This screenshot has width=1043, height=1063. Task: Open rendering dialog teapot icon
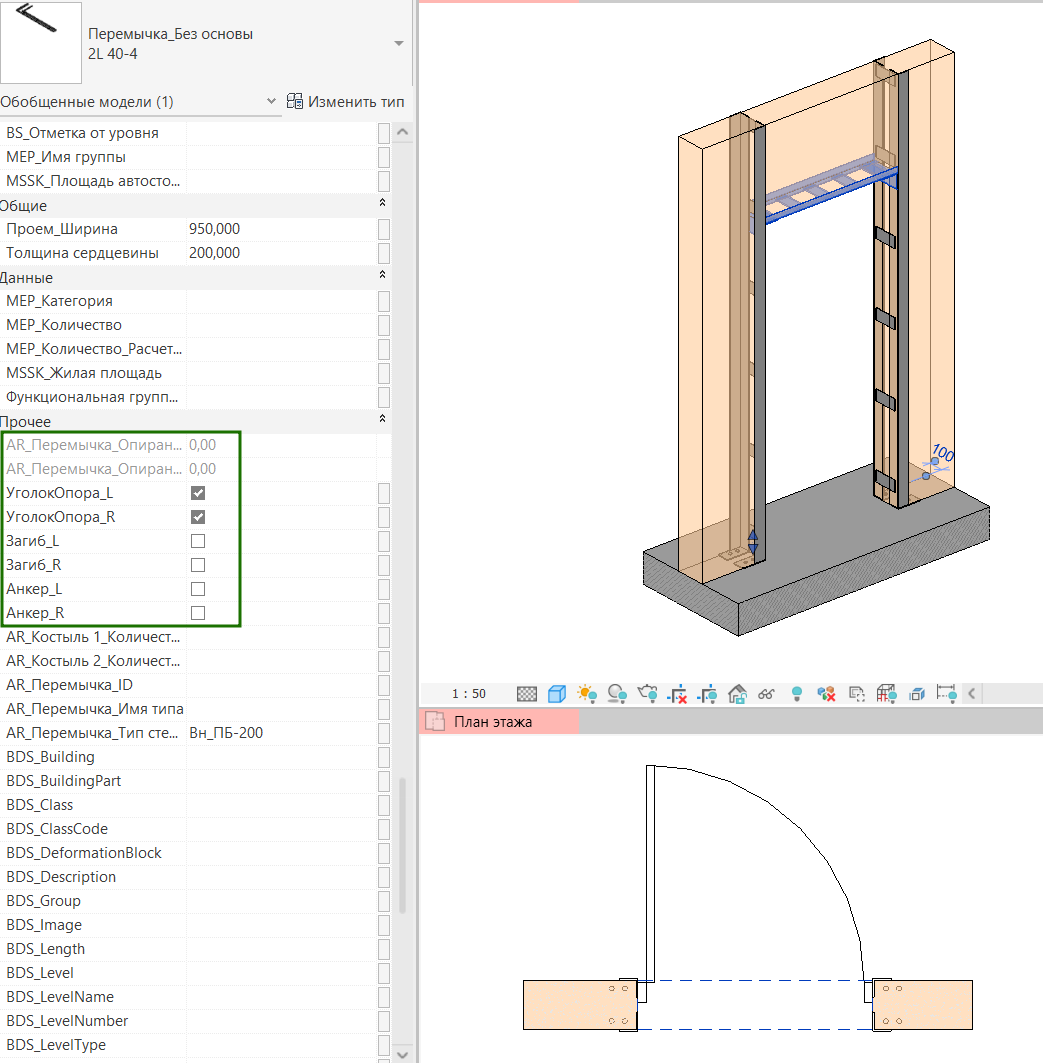648,693
